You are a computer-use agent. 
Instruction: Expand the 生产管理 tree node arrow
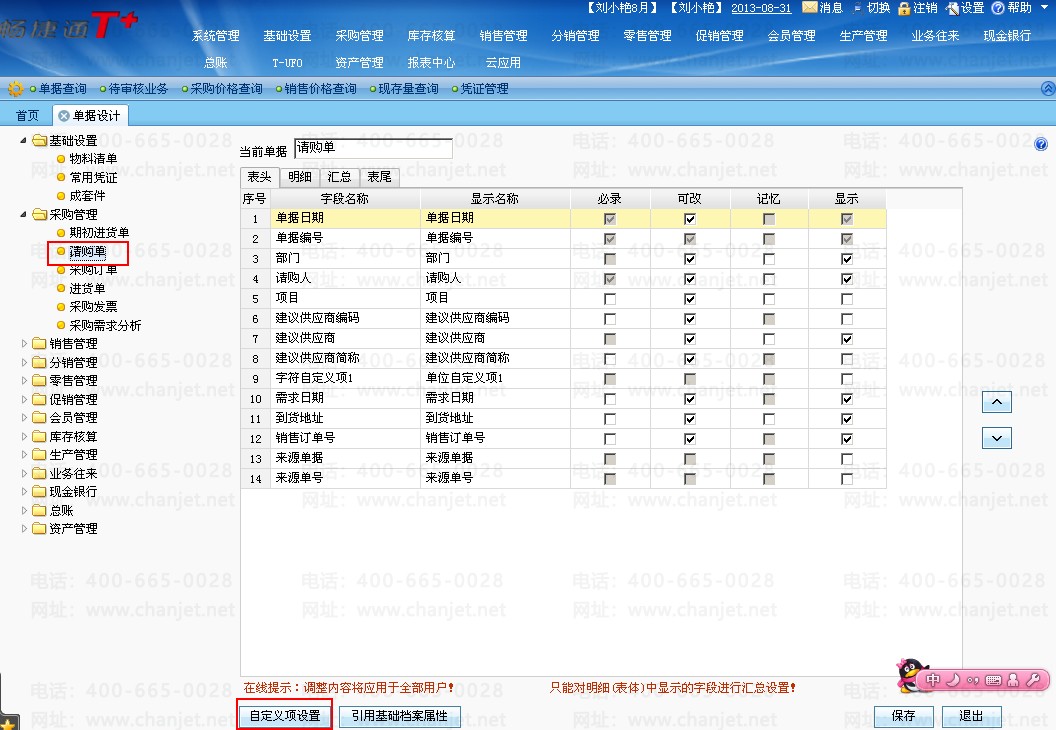pyautogui.click(x=24, y=455)
